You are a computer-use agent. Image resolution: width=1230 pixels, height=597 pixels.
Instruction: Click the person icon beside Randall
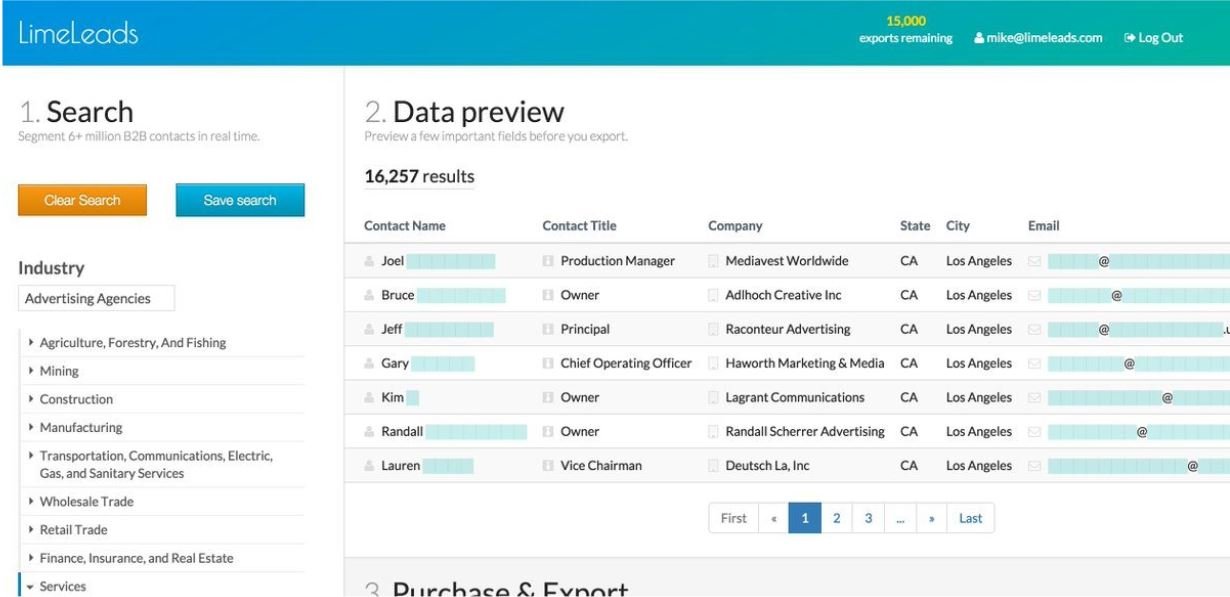(x=369, y=432)
